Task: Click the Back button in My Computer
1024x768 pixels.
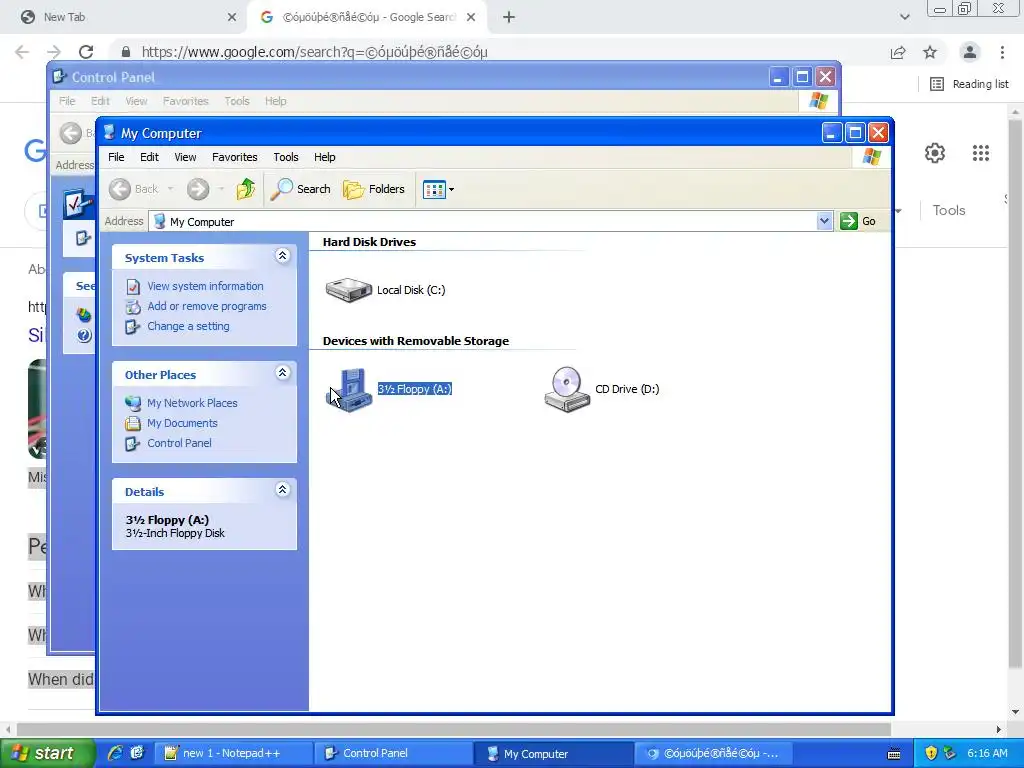Action: click(x=134, y=189)
